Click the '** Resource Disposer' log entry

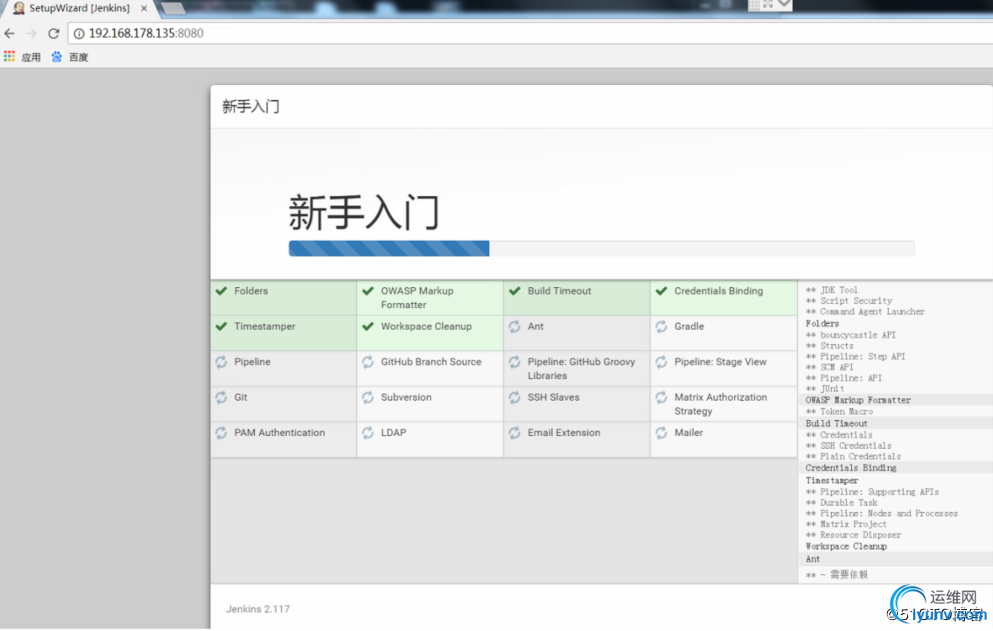click(x=853, y=535)
